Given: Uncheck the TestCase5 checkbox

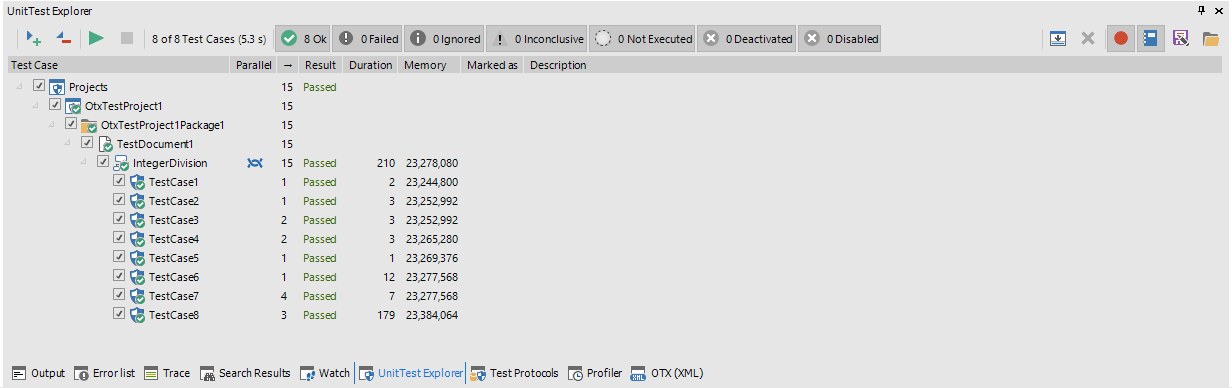Looking at the screenshot, I should [119, 257].
